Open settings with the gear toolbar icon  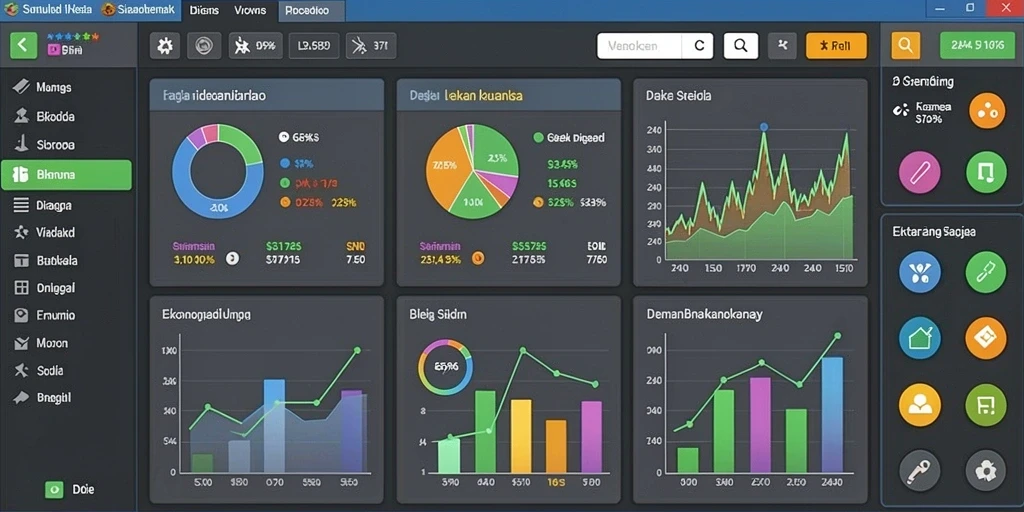pyautogui.click(x=165, y=46)
